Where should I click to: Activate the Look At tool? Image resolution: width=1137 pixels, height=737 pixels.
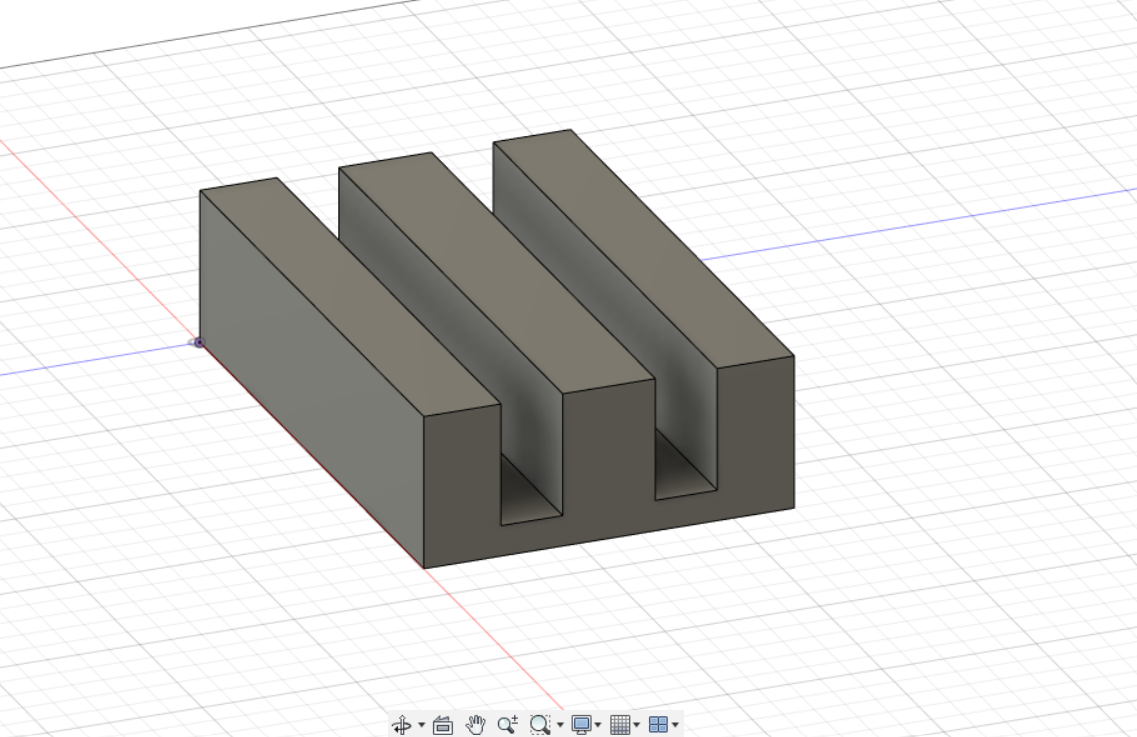[x=443, y=723]
